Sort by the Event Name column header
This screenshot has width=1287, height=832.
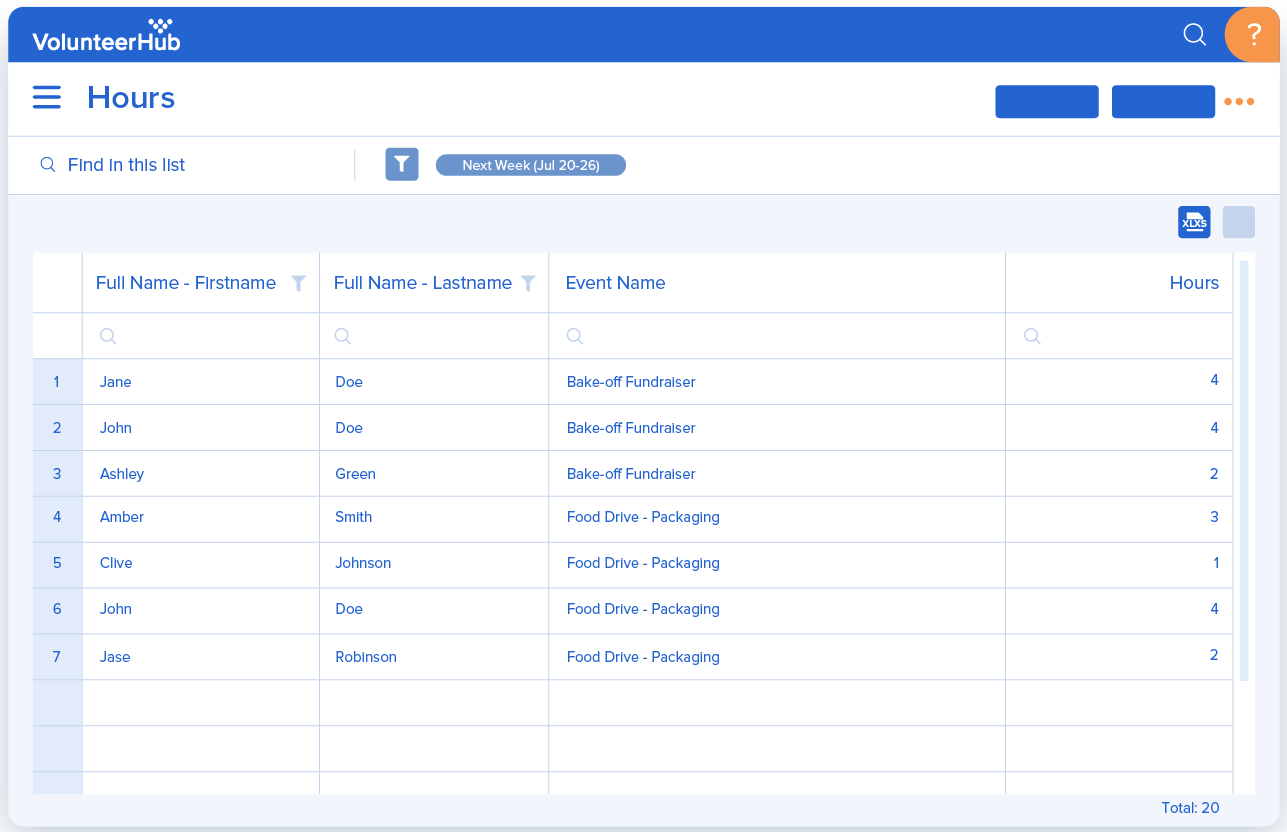pyautogui.click(x=615, y=283)
